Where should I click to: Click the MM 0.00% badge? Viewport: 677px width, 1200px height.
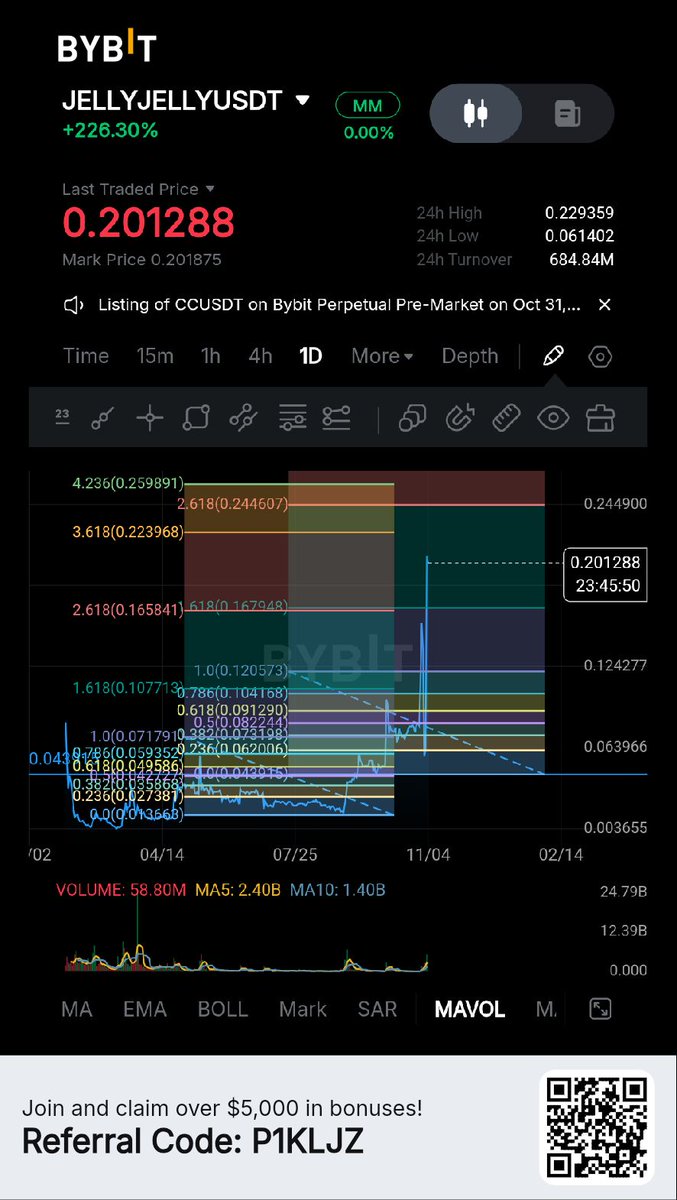368,117
